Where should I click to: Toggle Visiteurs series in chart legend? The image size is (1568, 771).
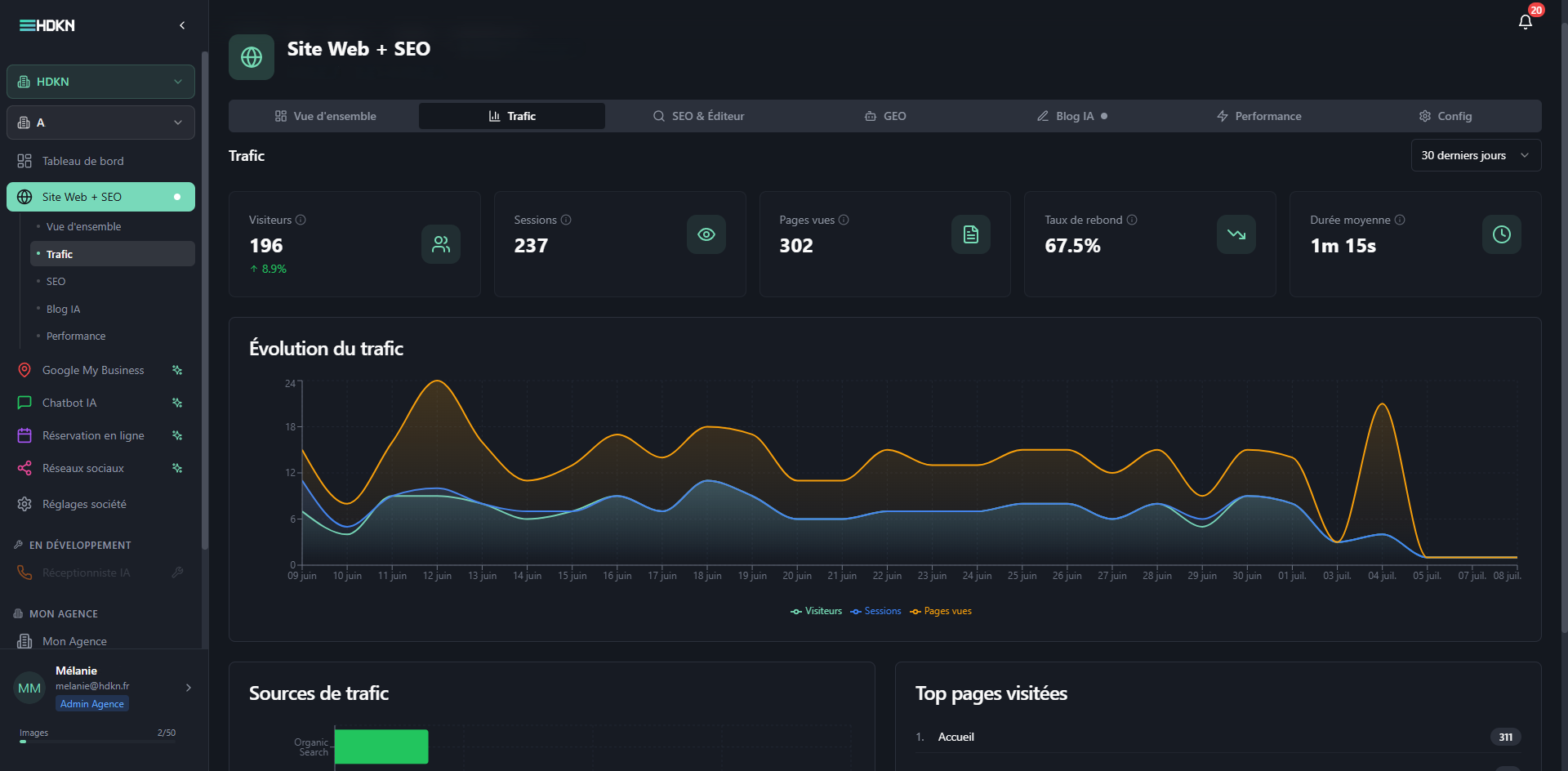pos(816,611)
